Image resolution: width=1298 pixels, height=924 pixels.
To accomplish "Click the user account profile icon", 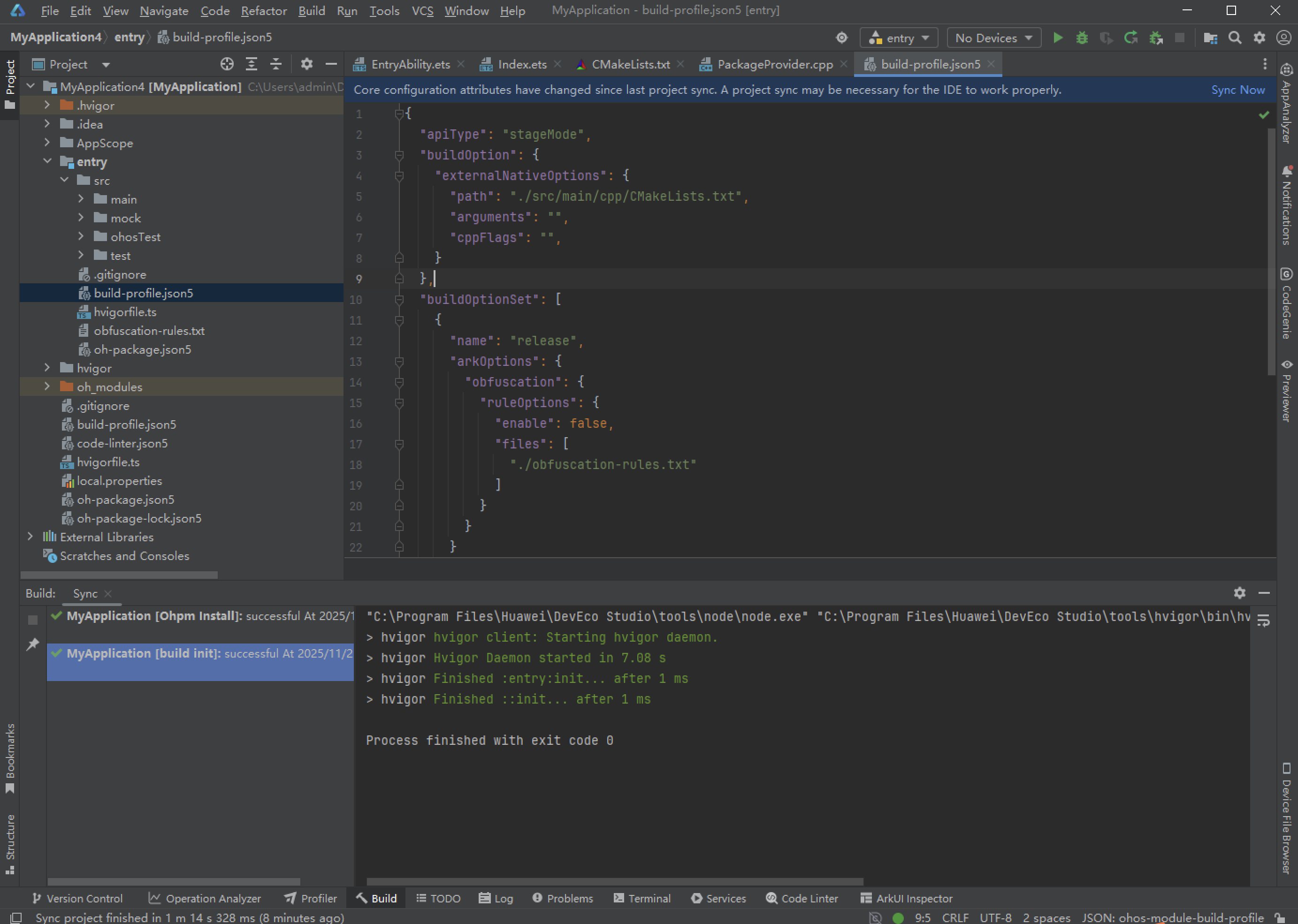I will click(x=1283, y=38).
